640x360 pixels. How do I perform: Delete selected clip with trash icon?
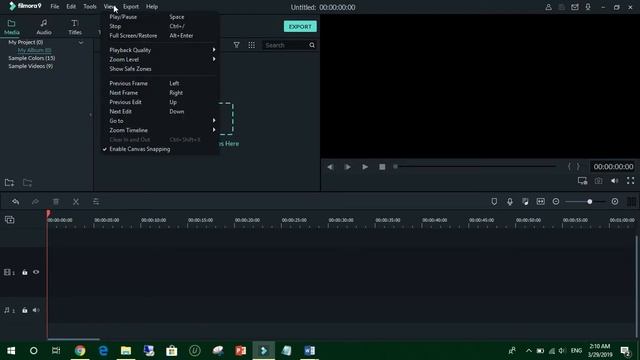point(56,202)
